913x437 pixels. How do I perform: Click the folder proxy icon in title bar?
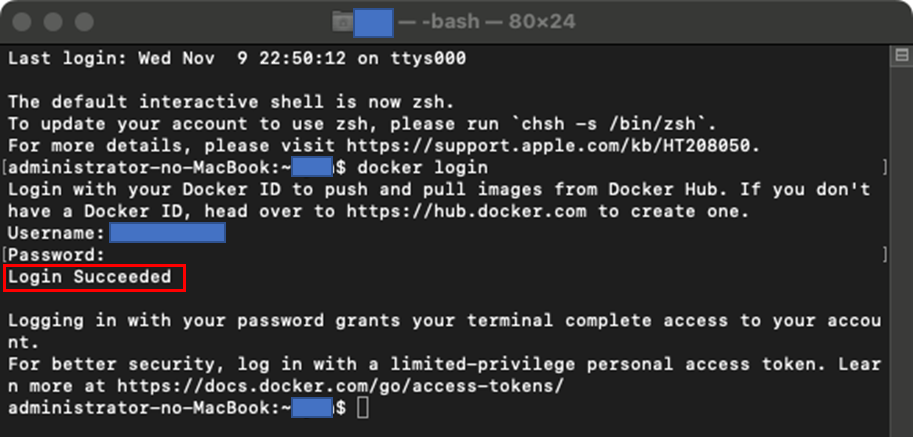pos(343,19)
